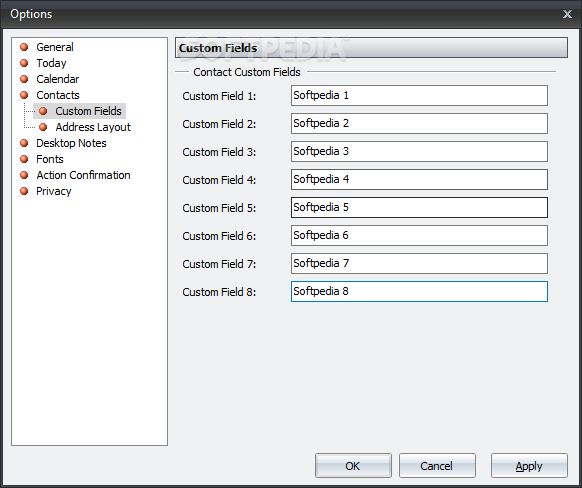Click the Custom Field 2 input box
This screenshot has height=488, width=582.
[x=419, y=124]
